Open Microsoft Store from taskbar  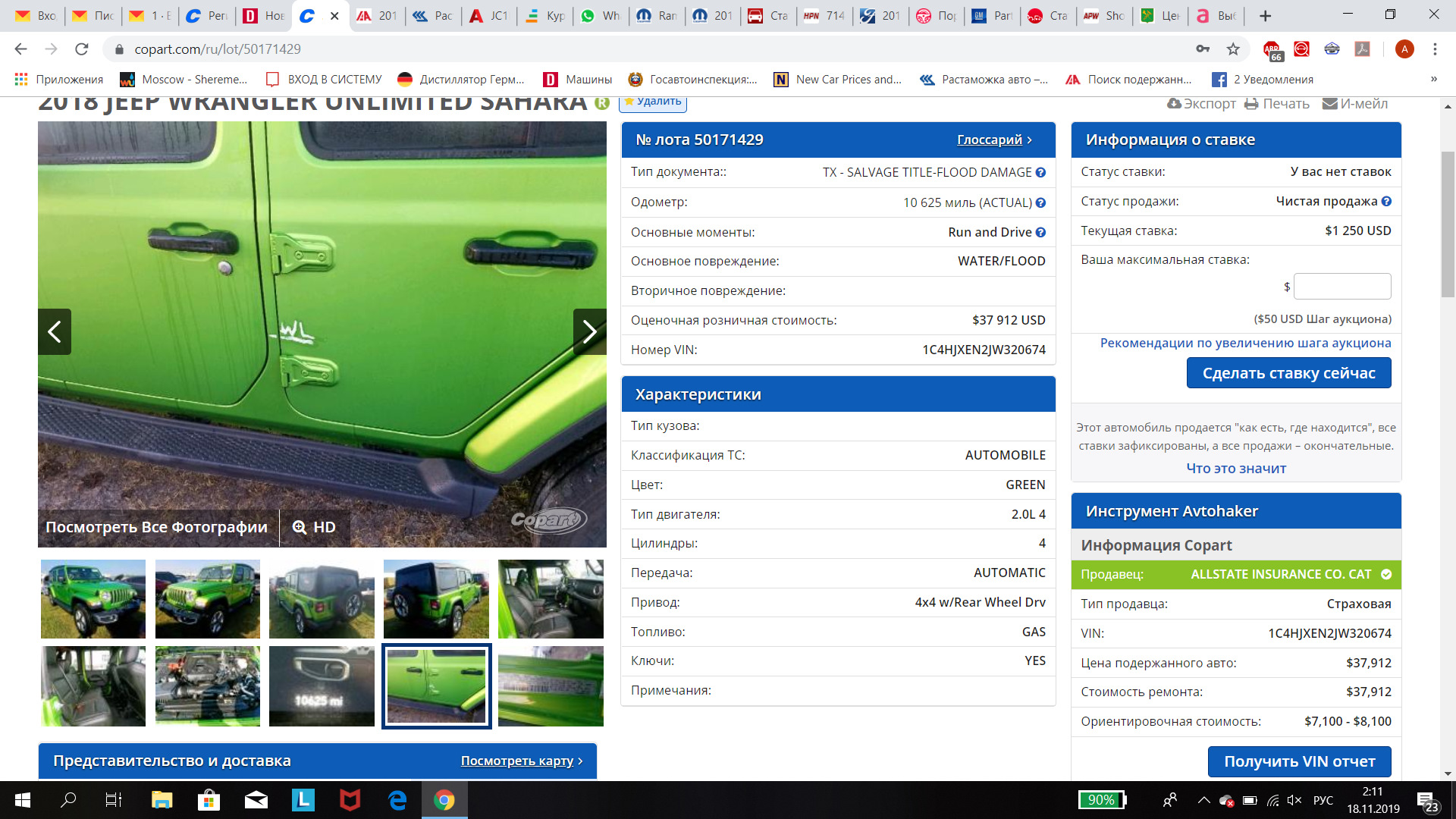pyautogui.click(x=209, y=800)
